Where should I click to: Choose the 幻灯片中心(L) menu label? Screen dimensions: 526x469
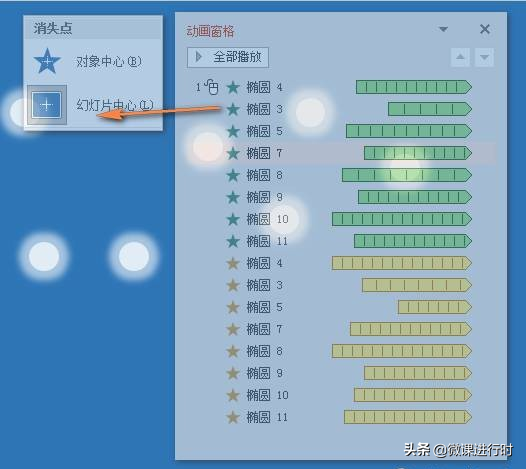(115, 105)
